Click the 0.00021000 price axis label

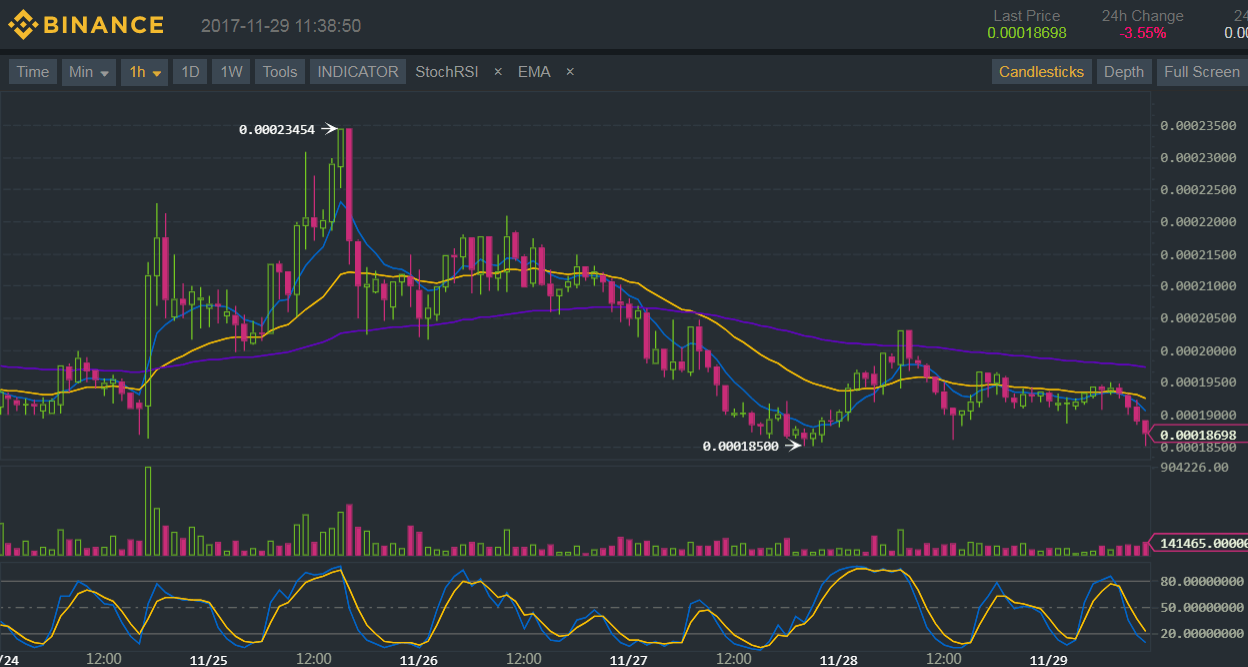[1198, 287]
